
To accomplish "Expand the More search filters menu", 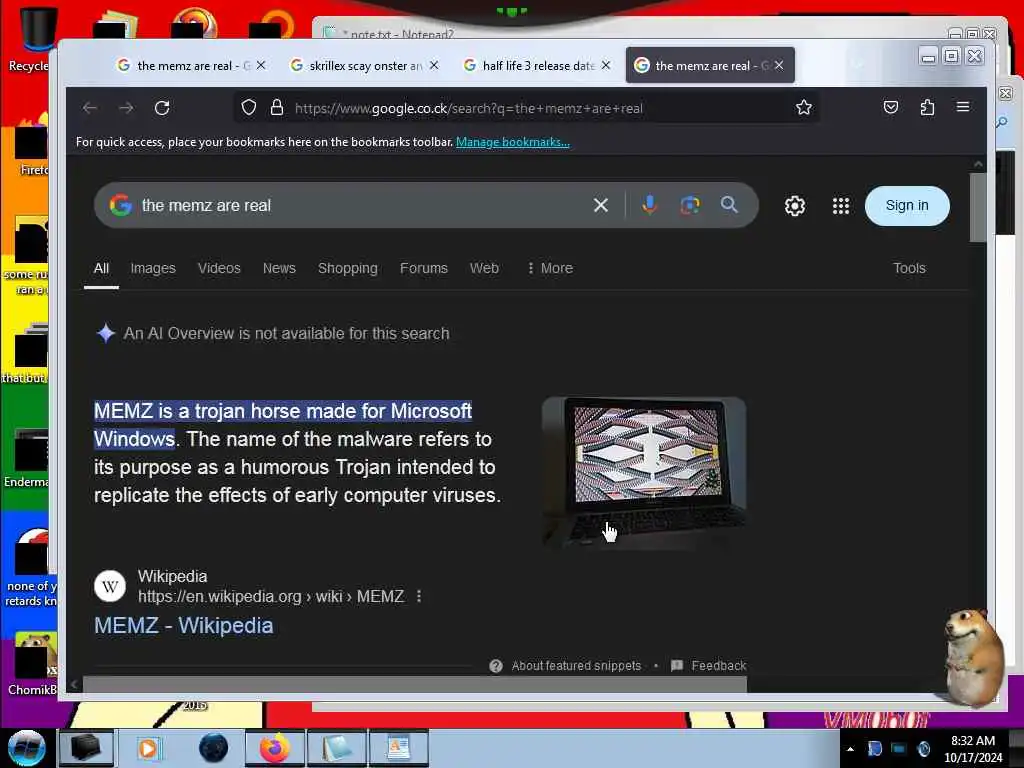I will (x=550, y=268).
